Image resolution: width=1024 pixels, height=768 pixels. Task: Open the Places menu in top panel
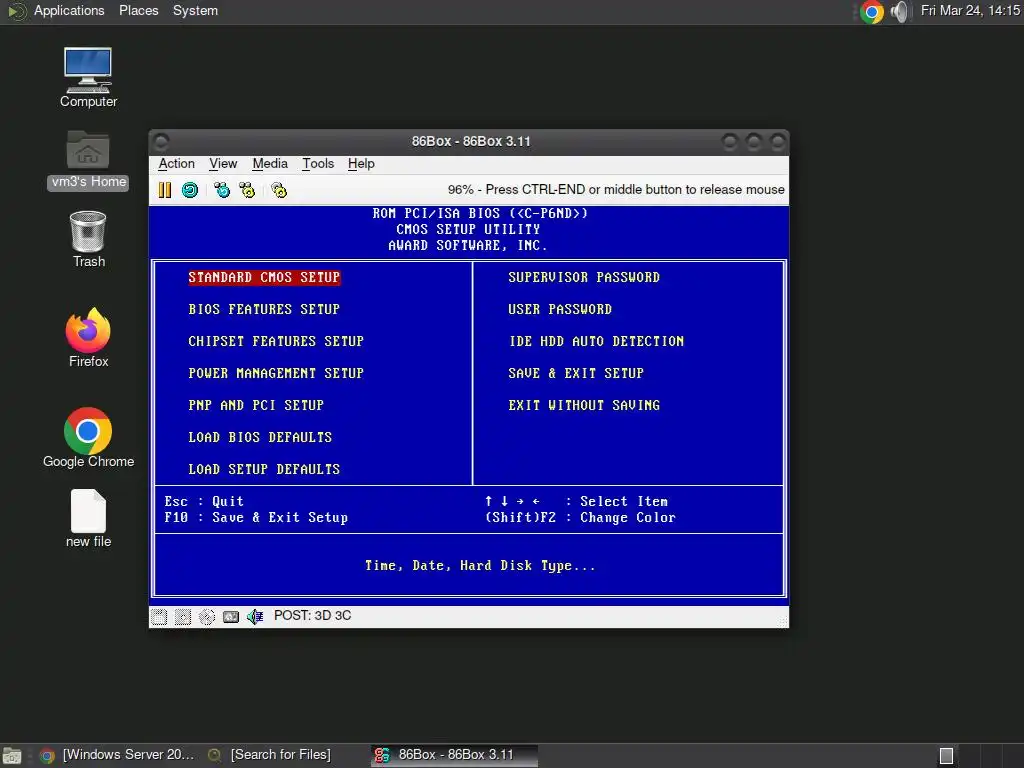point(138,10)
